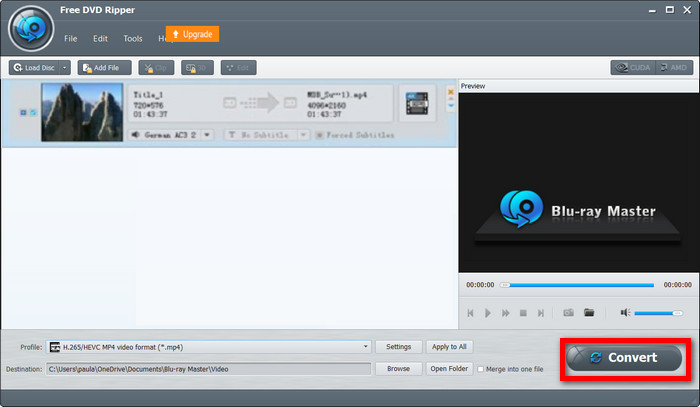Open the 3D settings tool

click(197, 68)
